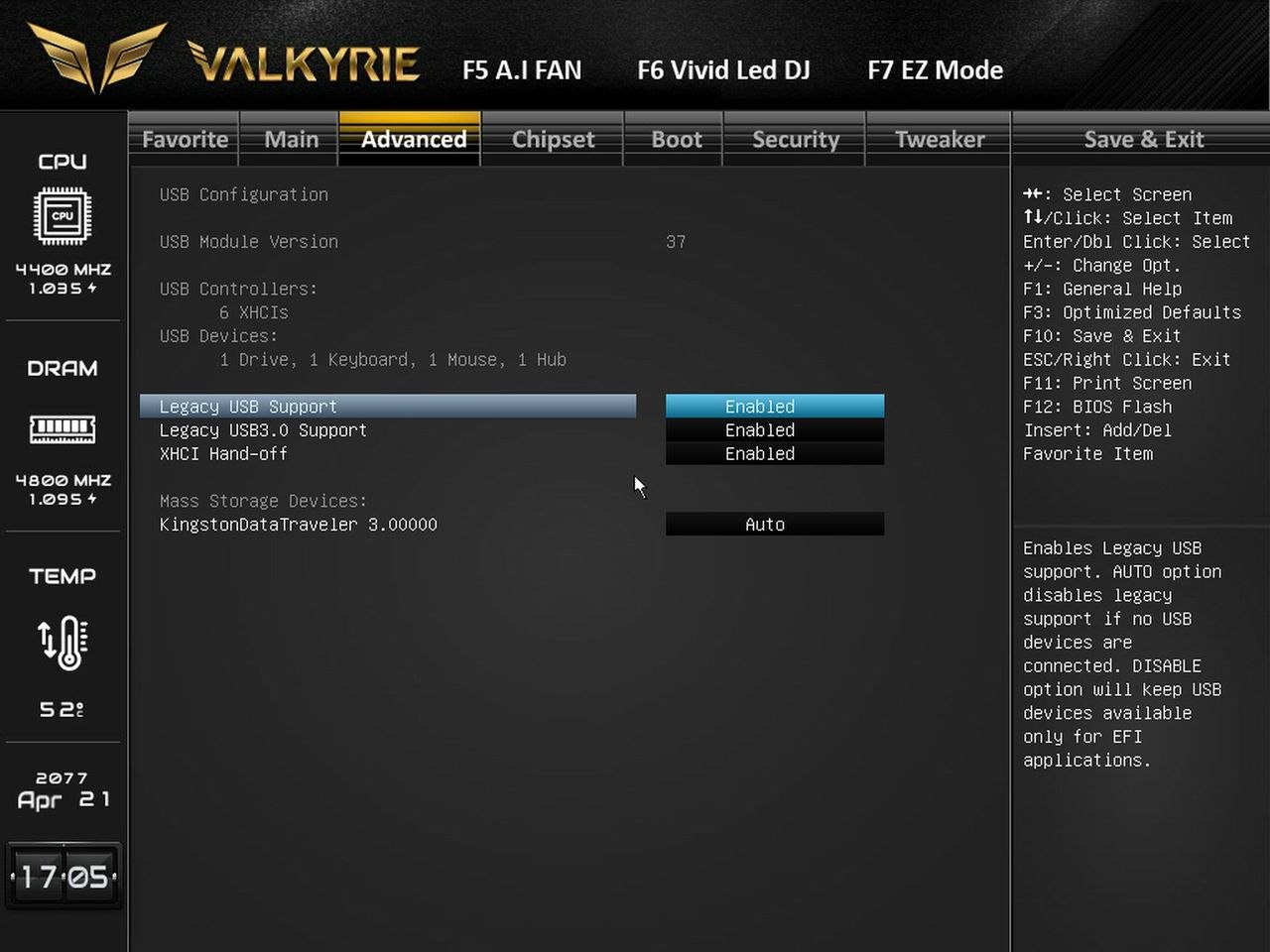Click the CPU chip icon
The height and width of the screenshot is (952, 1270).
click(x=63, y=215)
